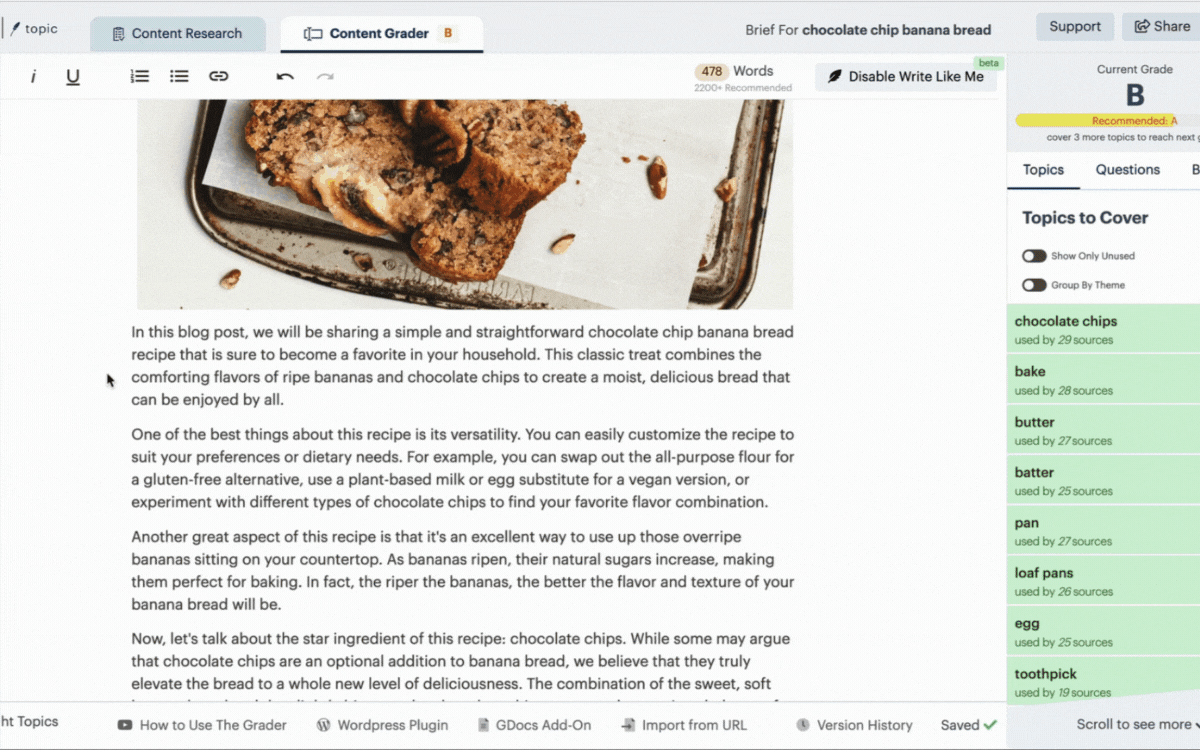Click the Share button
1200x750 pixels.
[x=1162, y=27]
